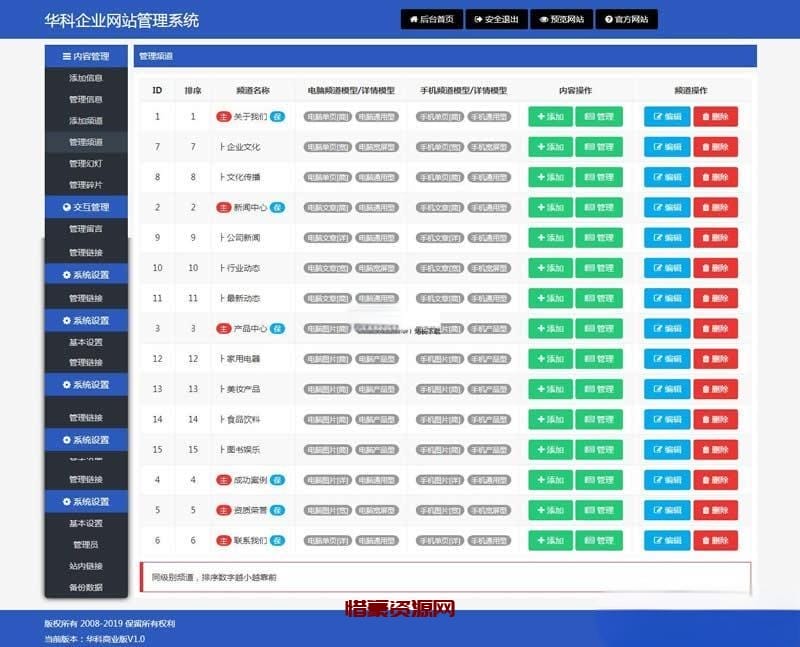Expand the 交互管理 sidebar section
The height and width of the screenshot is (647, 800).
pos(86,207)
